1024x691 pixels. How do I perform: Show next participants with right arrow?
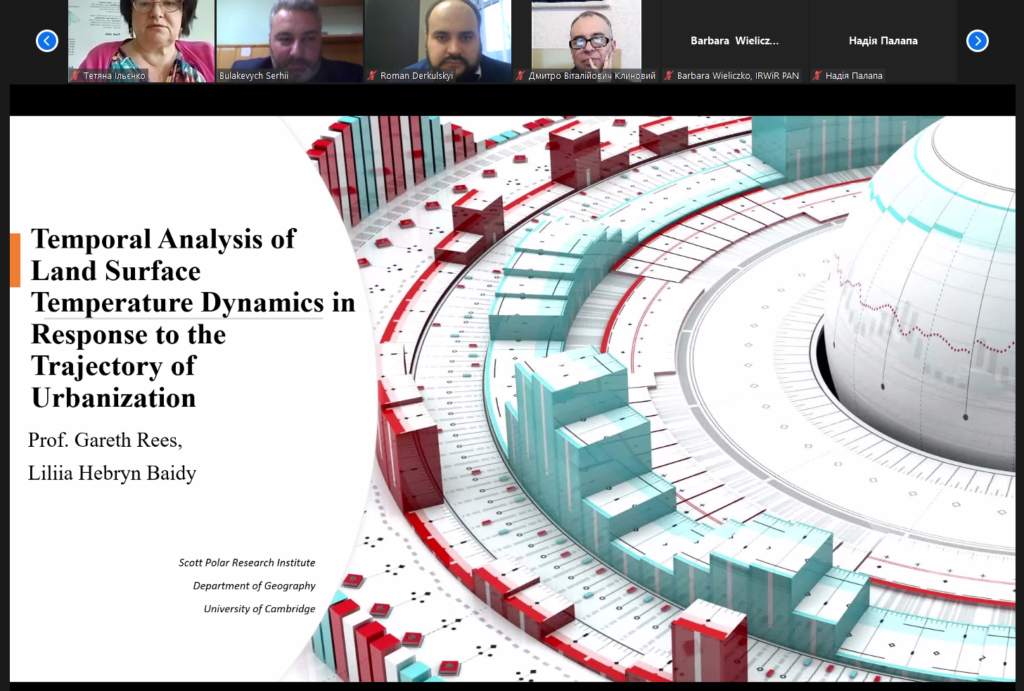[x=977, y=41]
